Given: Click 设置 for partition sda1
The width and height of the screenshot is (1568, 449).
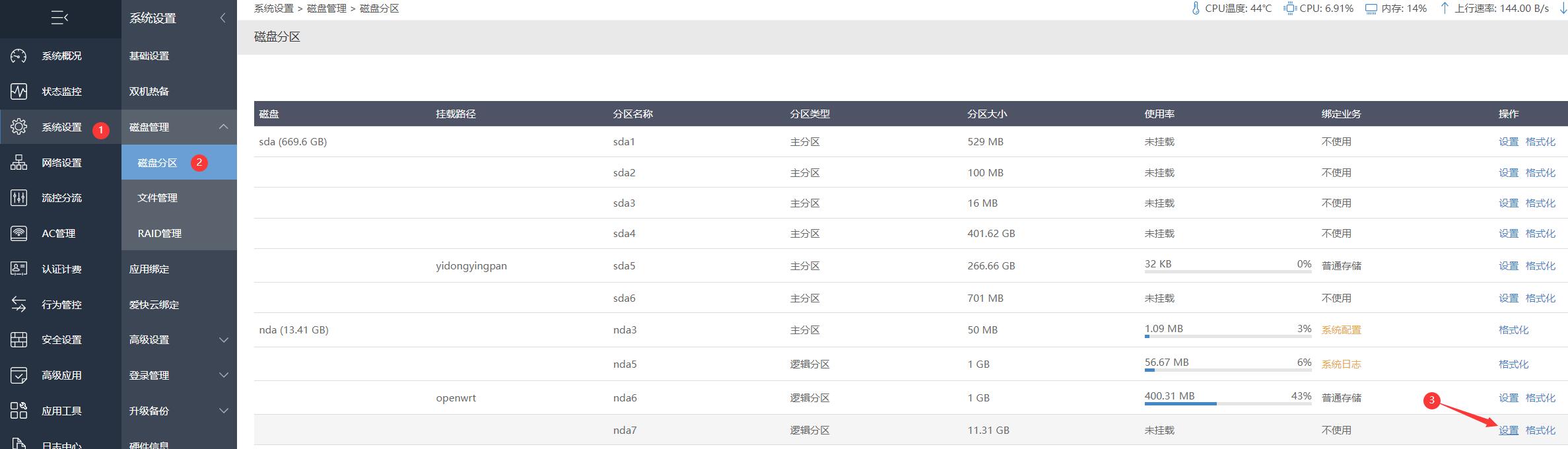Looking at the screenshot, I should (1509, 142).
